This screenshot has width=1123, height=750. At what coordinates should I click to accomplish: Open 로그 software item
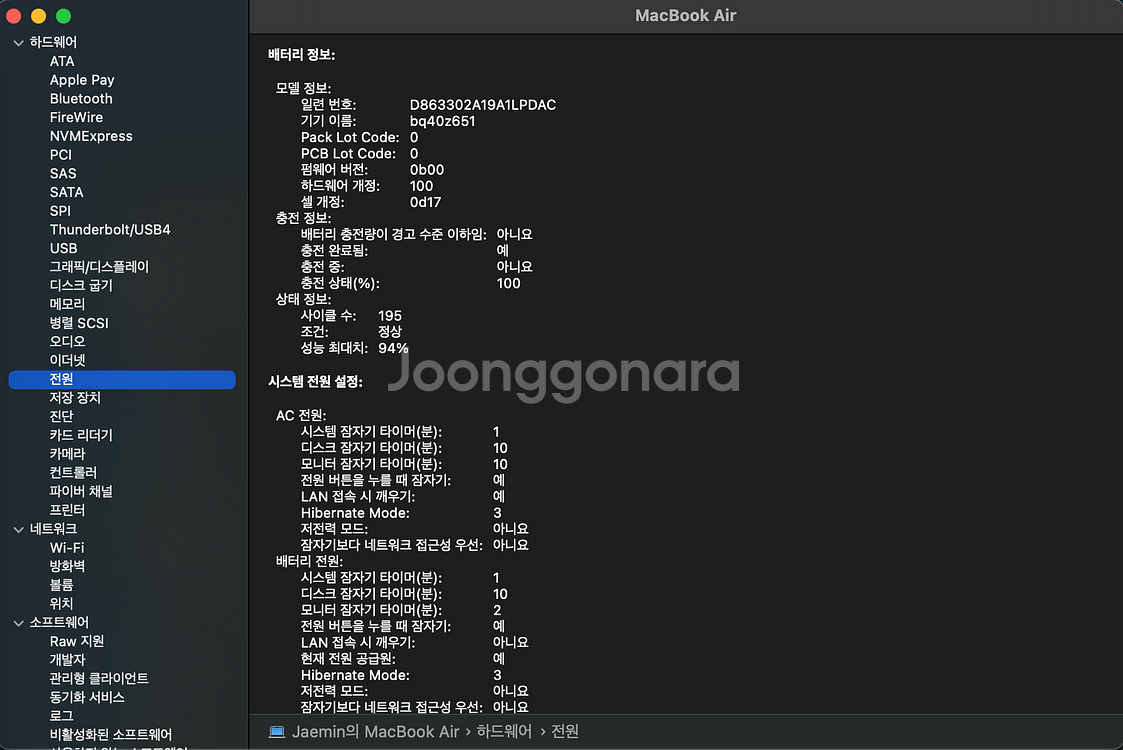(62, 716)
